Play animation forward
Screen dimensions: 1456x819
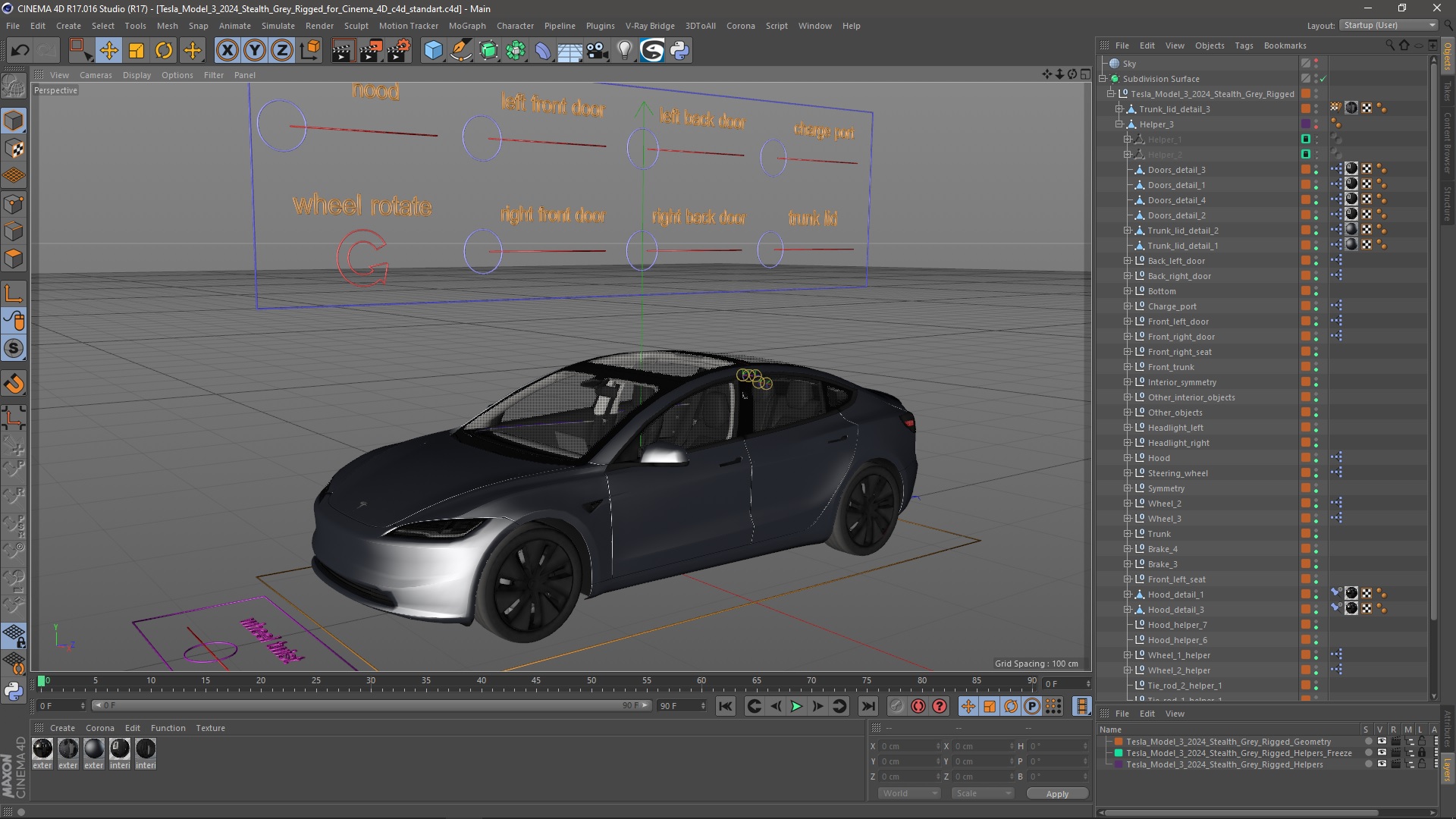coord(796,706)
